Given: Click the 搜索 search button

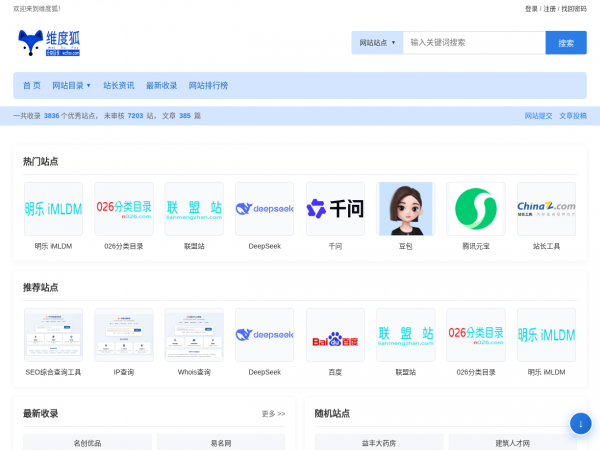Looking at the screenshot, I should click(566, 42).
